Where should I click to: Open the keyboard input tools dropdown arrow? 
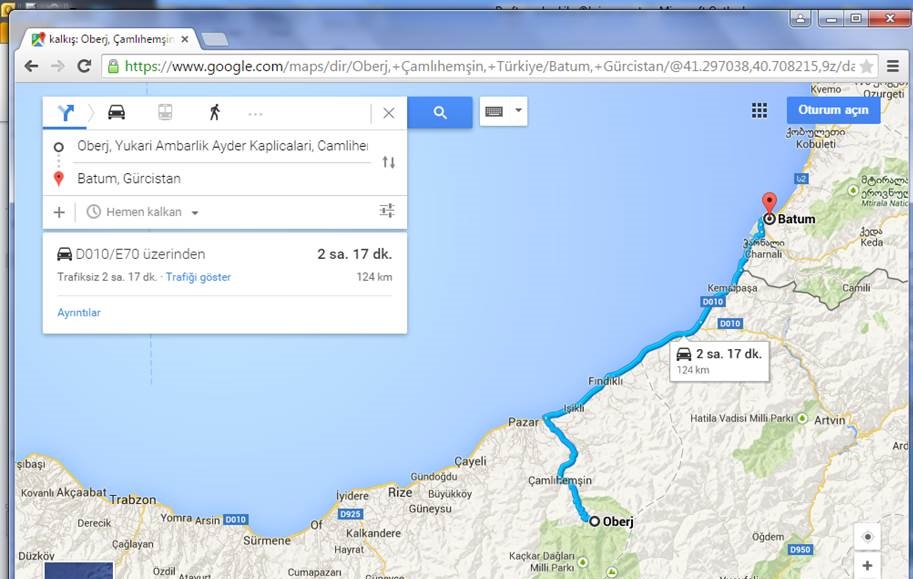tap(518, 110)
